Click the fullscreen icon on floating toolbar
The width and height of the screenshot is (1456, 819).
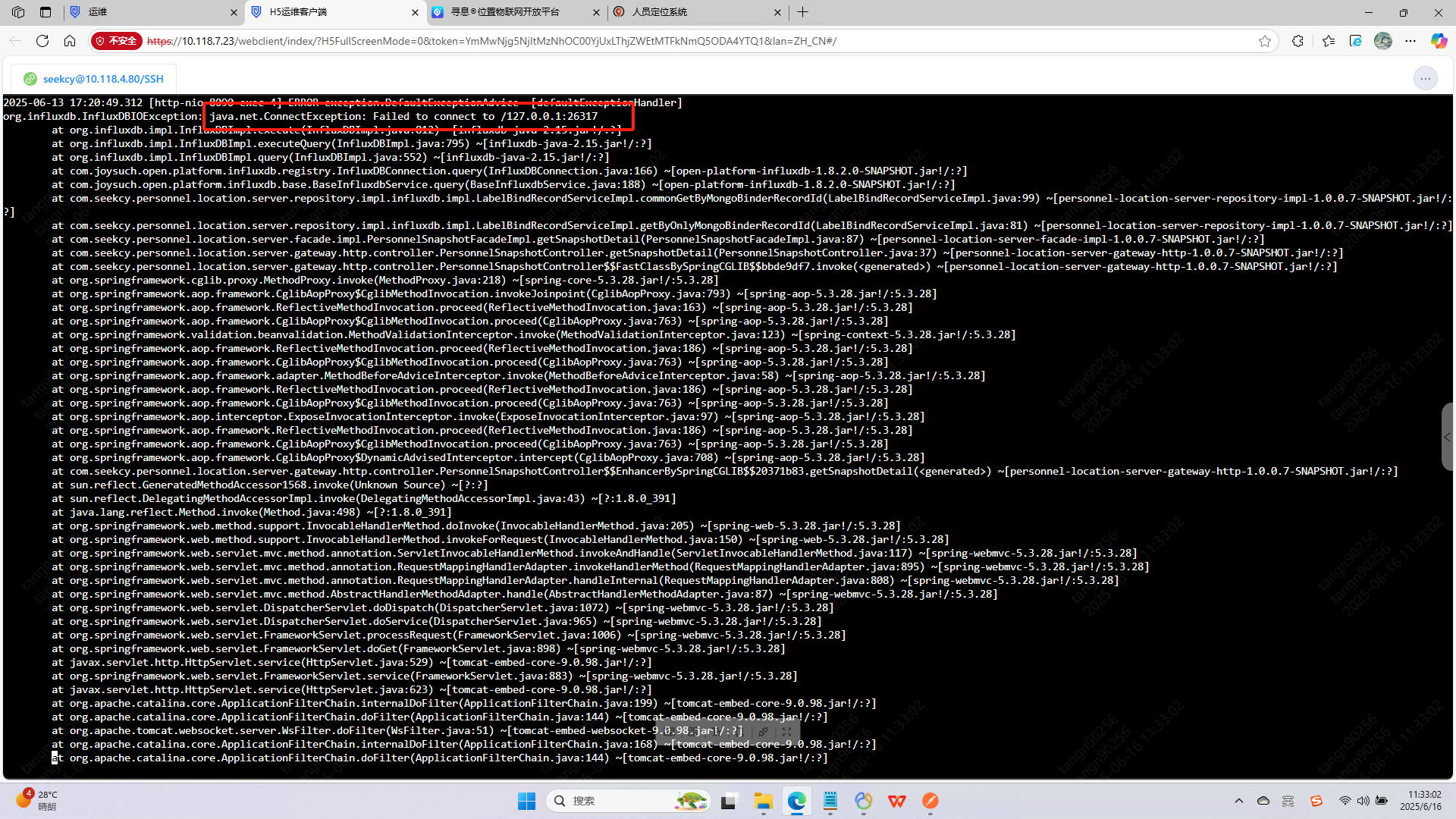point(787,732)
